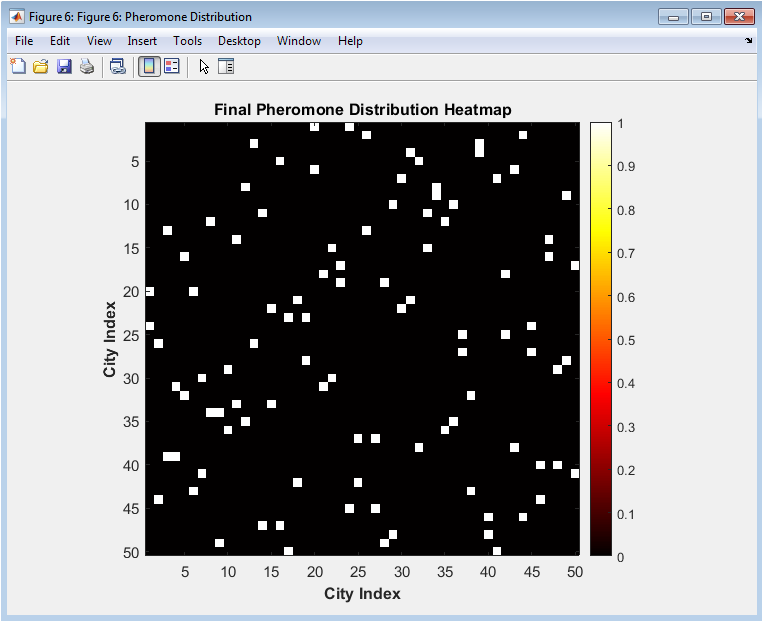Save the figure with the floppy disk icon

tap(64, 67)
